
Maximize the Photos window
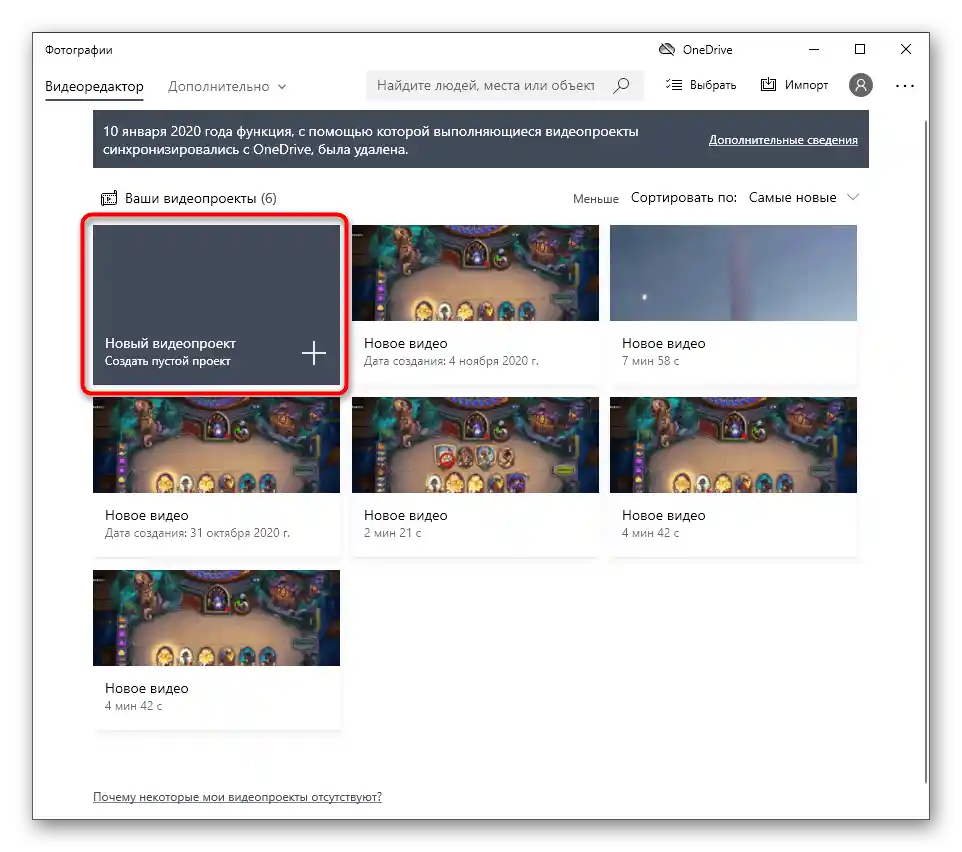coord(860,49)
